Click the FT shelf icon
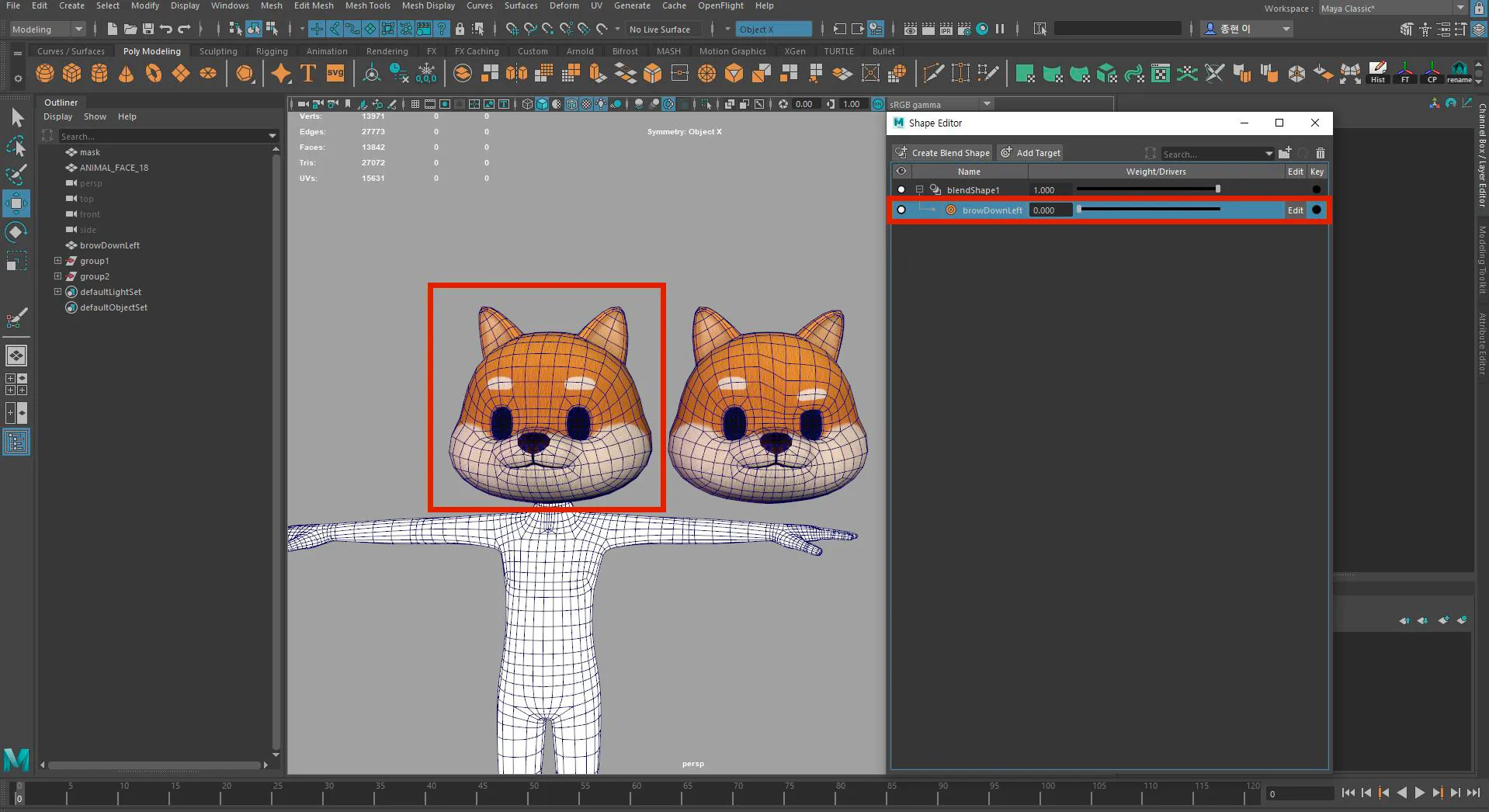This screenshot has height=812, width=1489. click(x=1404, y=73)
